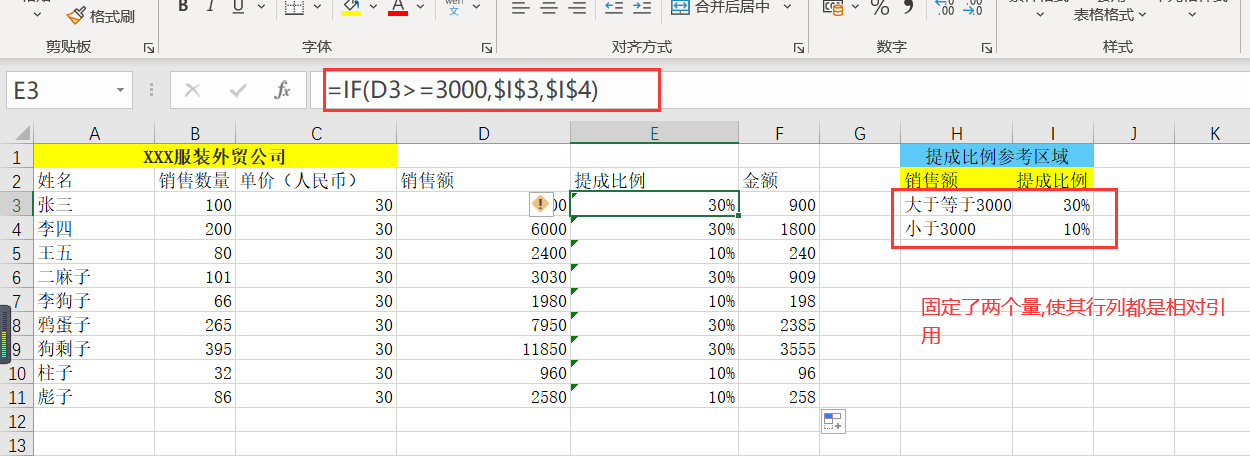
Task: Open Insert Function with fx
Action: pyautogui.click(x=283, y=90)
